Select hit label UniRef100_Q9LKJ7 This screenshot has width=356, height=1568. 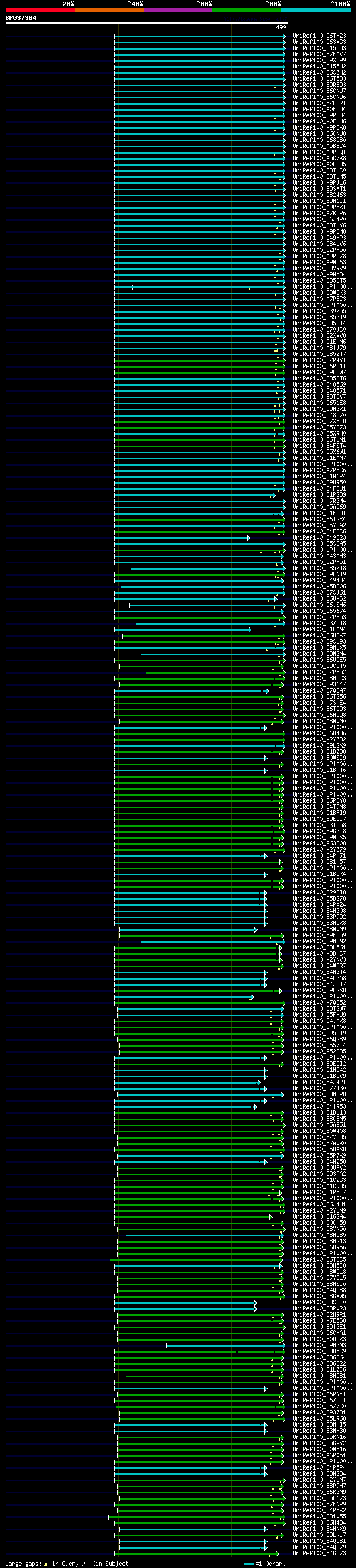pos(319,1535)
